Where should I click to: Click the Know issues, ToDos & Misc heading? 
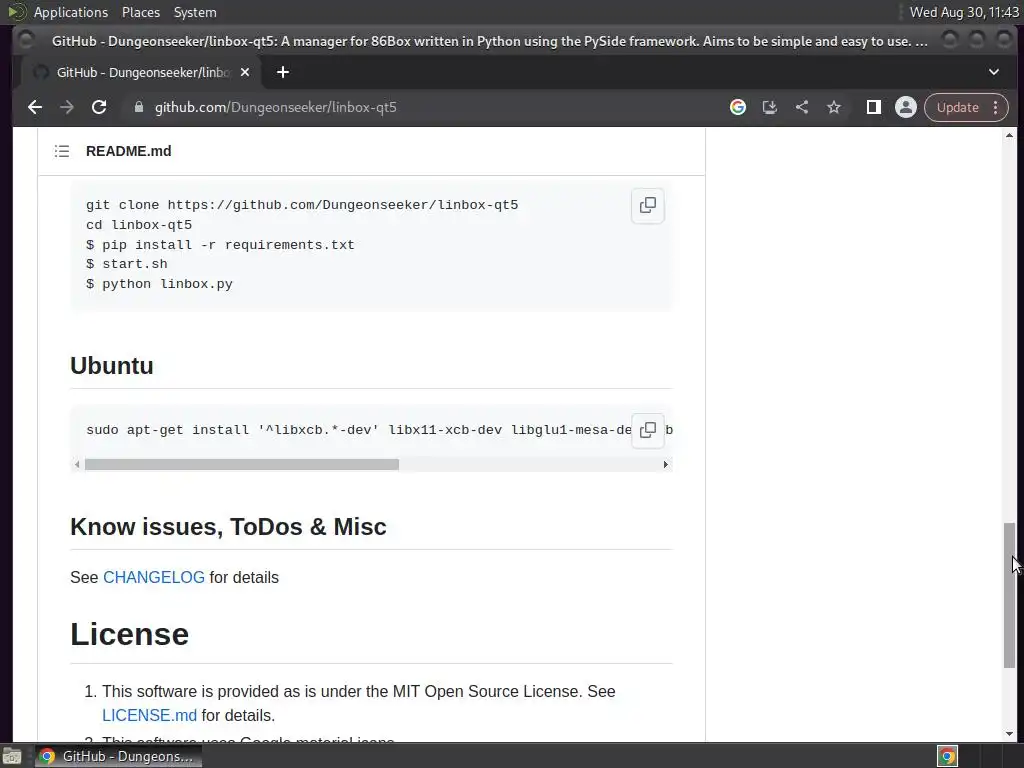(x=228, y=527)
